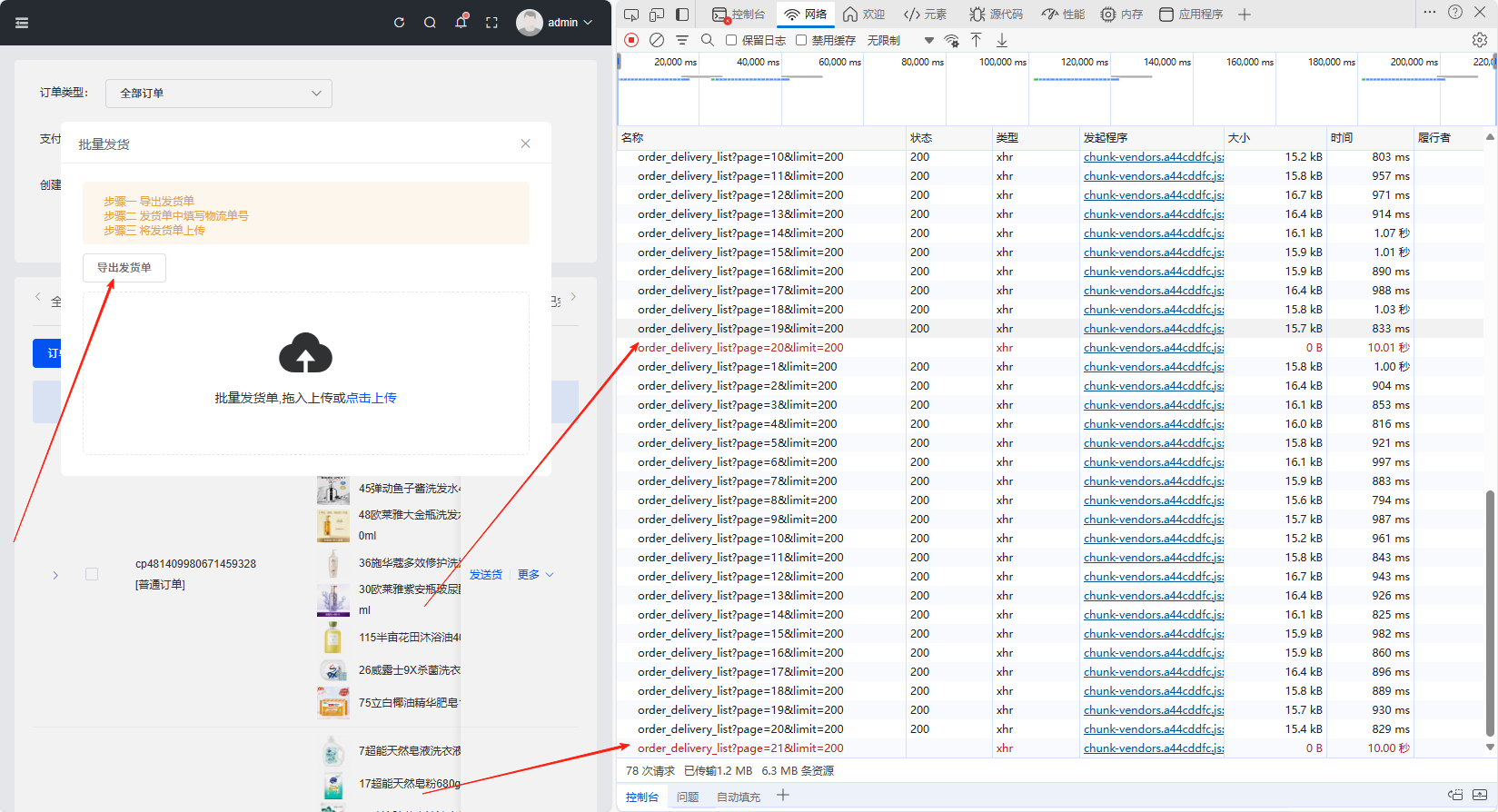This screenshot has width=1498, height=812.
Task: Click the DevTools more tools plus icon
Action: (x=1245, y=15)
